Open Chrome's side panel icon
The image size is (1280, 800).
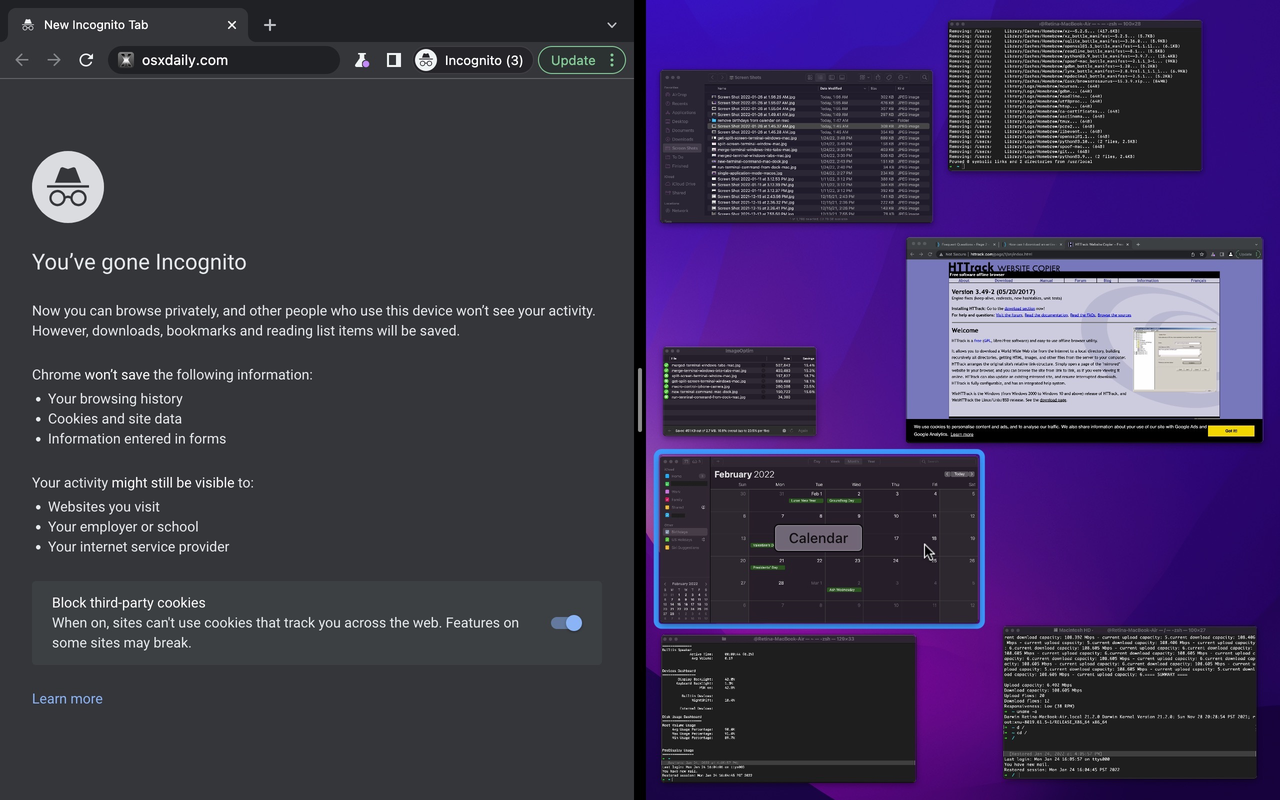(393, 60)
